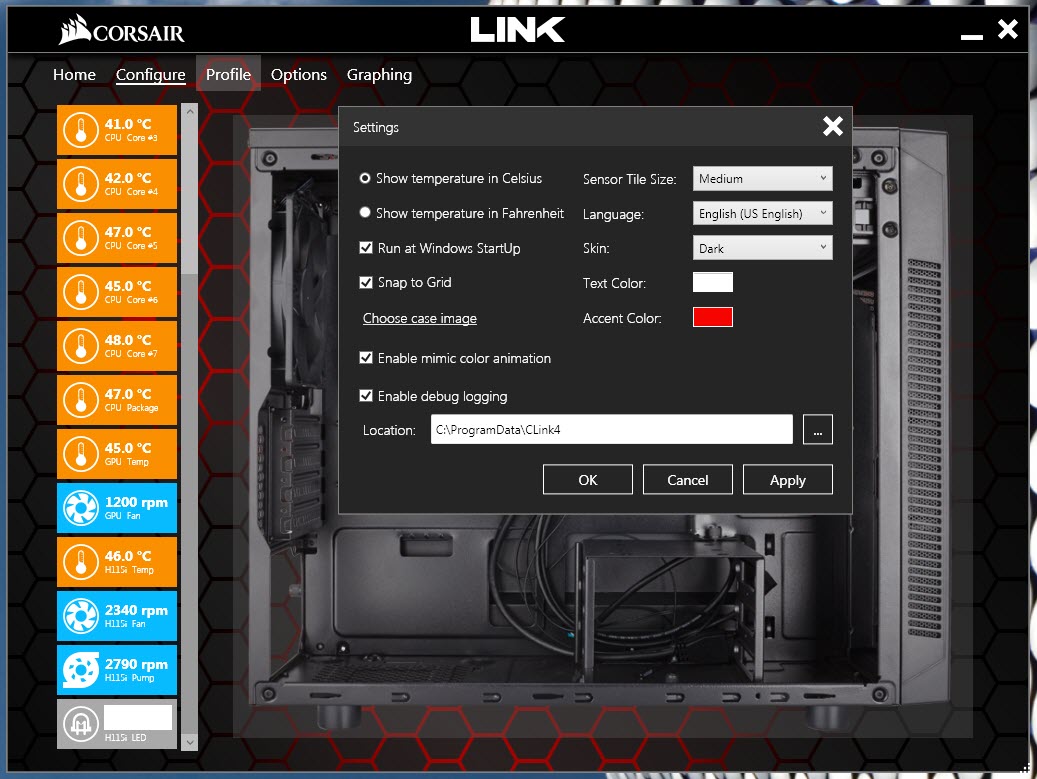
Task: Click the H115i LED icon
Action: coord(81,725)
